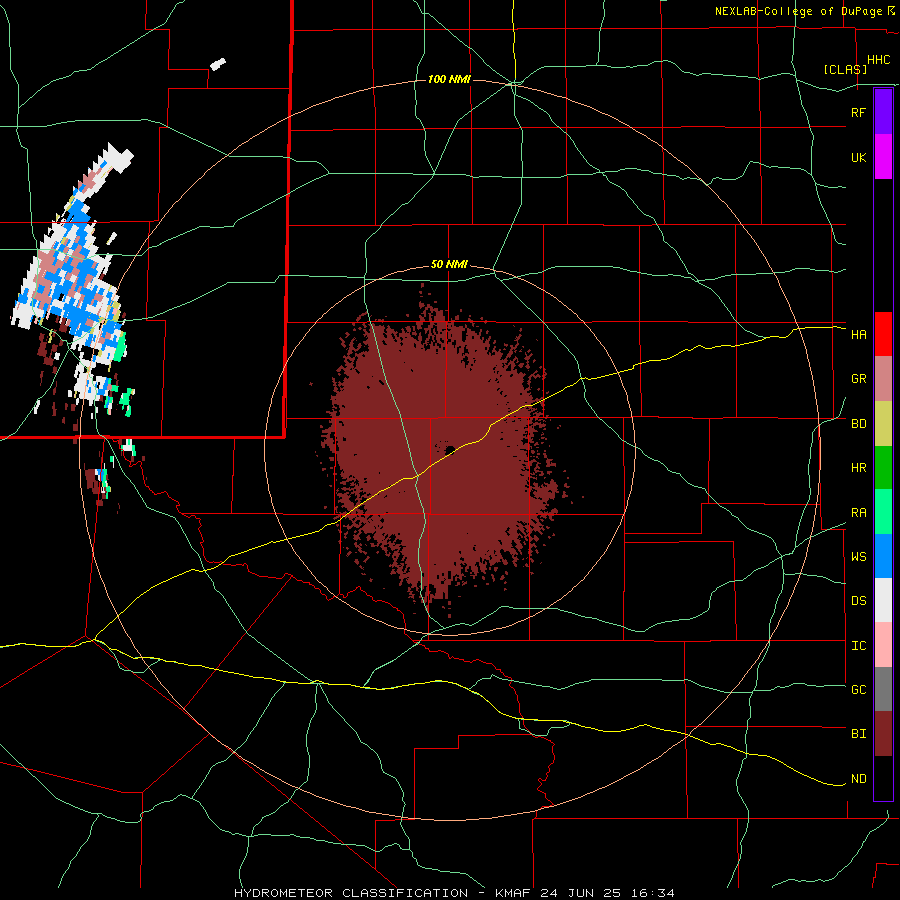
Task: Select the yellow BD legend color
Action: point(883,424)
